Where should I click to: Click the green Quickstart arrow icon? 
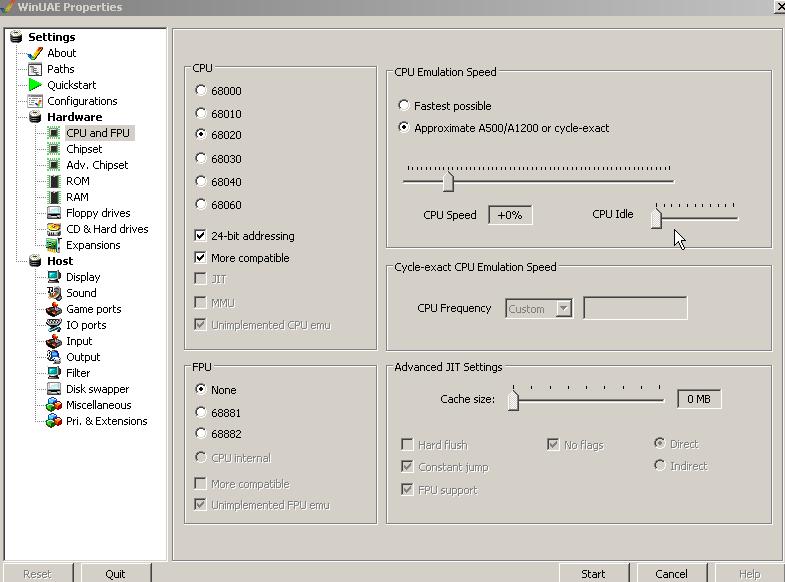[x=35, y=85]
